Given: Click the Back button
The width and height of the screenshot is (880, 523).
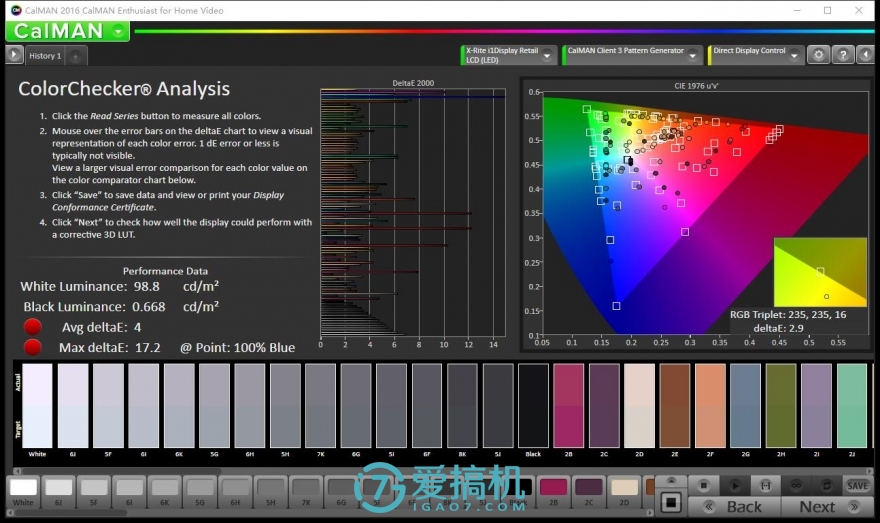Looking at the screenshot, I should [x=734, y=507].
